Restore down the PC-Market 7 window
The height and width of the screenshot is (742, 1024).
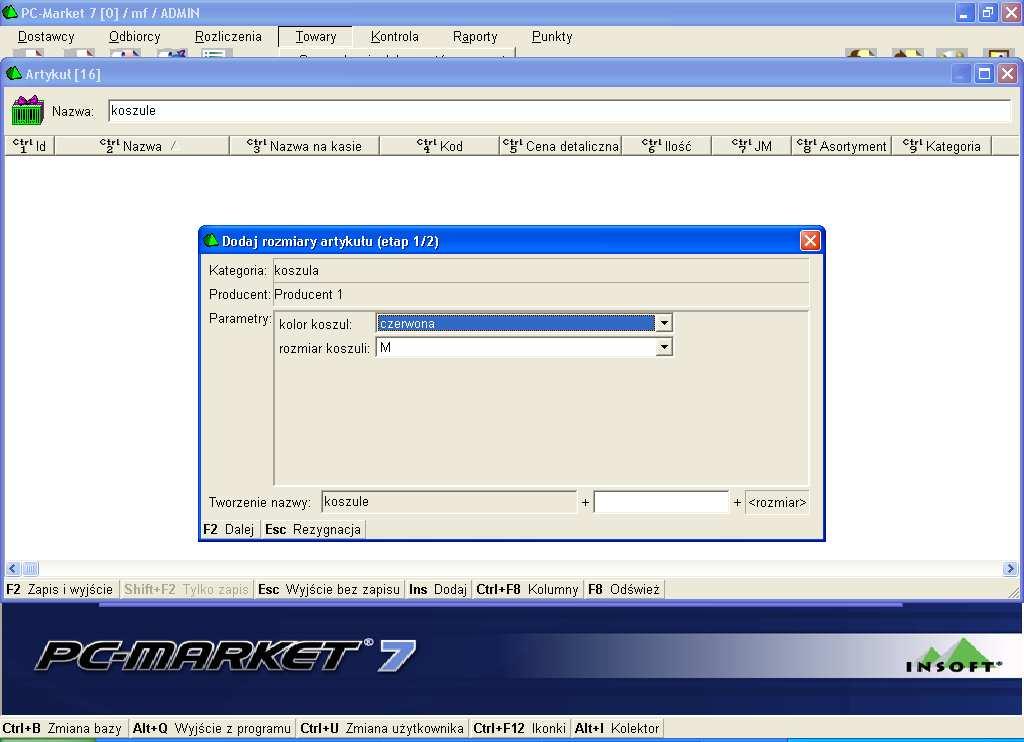pos(987,12)
